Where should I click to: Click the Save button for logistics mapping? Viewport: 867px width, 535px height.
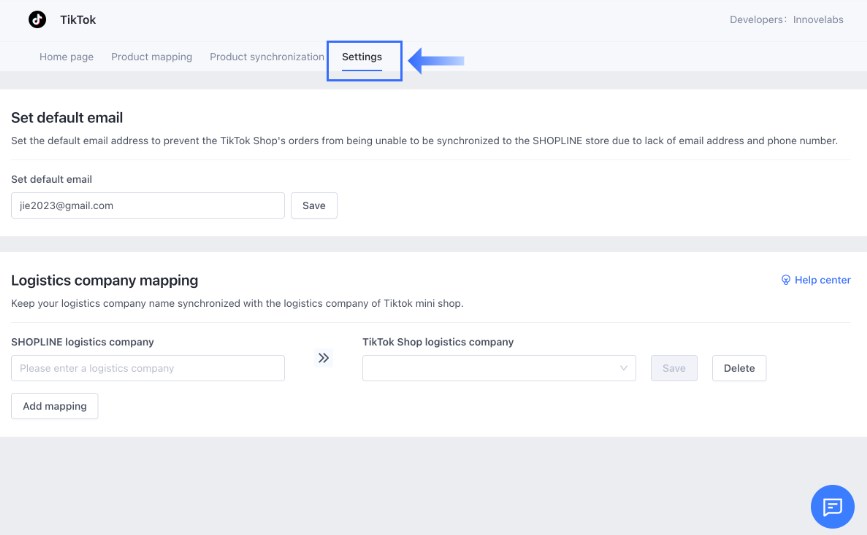coord(674,368)
